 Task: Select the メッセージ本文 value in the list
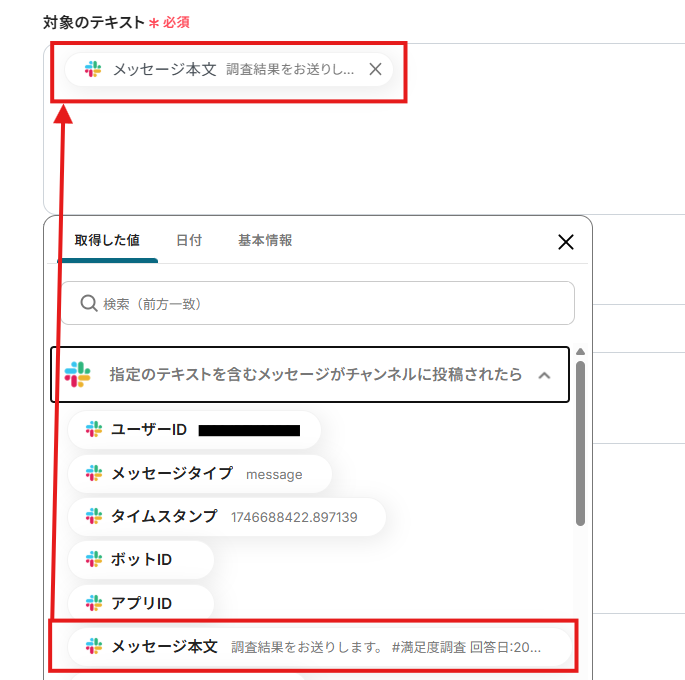[x=320, y=646]
